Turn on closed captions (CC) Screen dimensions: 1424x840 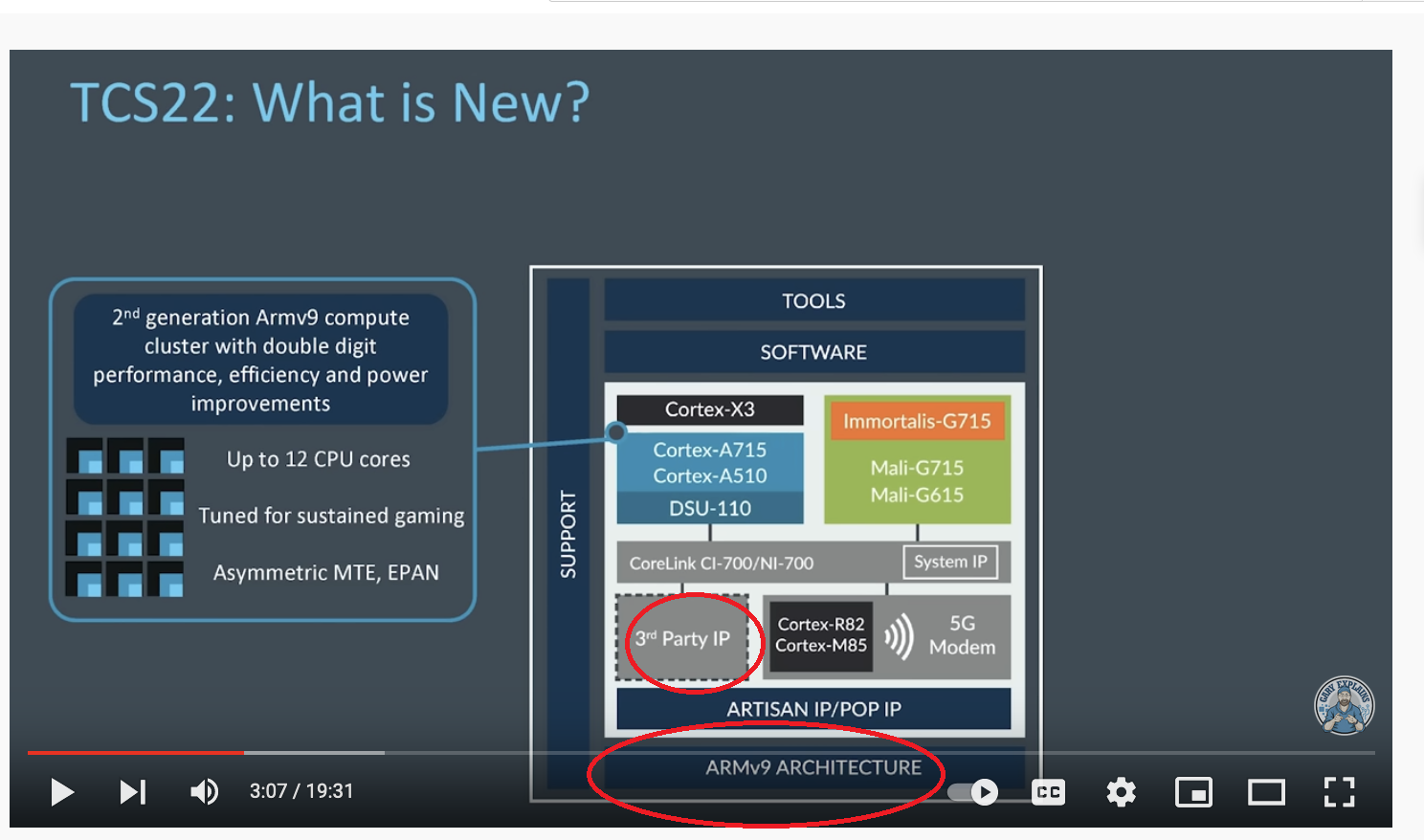point(1048,792)
